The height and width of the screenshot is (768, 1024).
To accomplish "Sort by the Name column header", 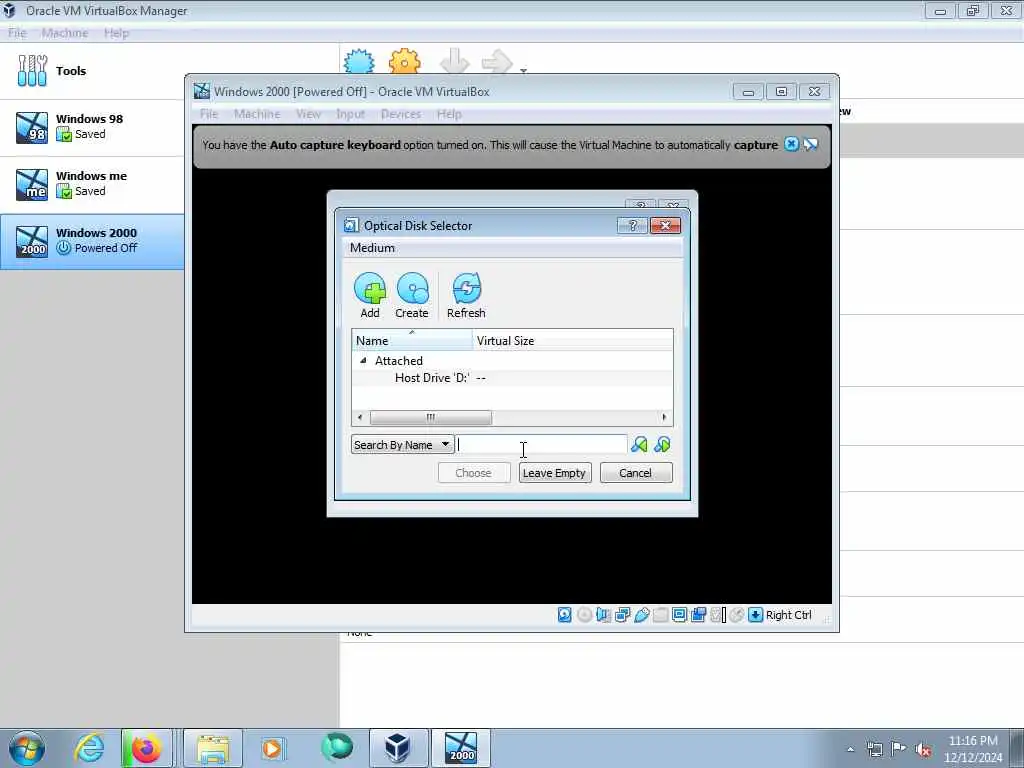I will [412, 340].
